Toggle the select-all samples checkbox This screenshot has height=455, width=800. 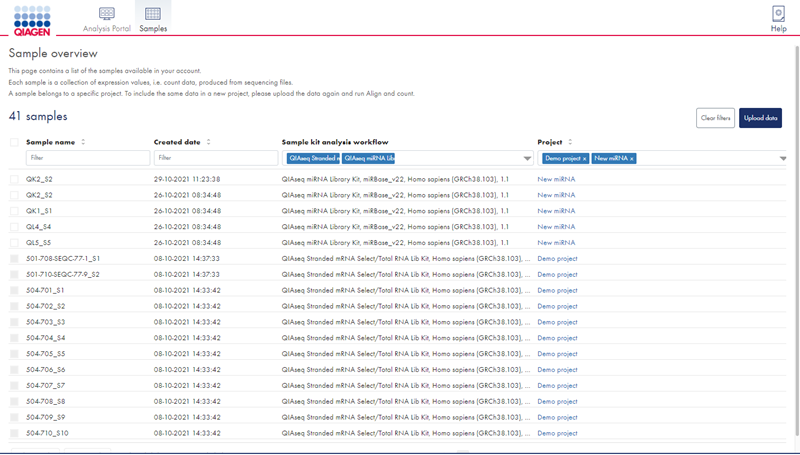point(14,142)
